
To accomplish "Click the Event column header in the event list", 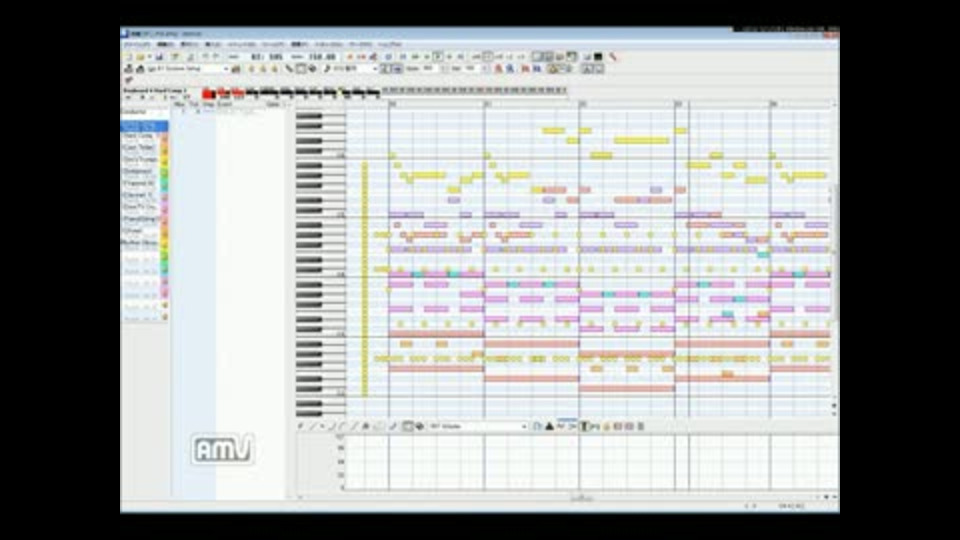I will pos(225,105).
